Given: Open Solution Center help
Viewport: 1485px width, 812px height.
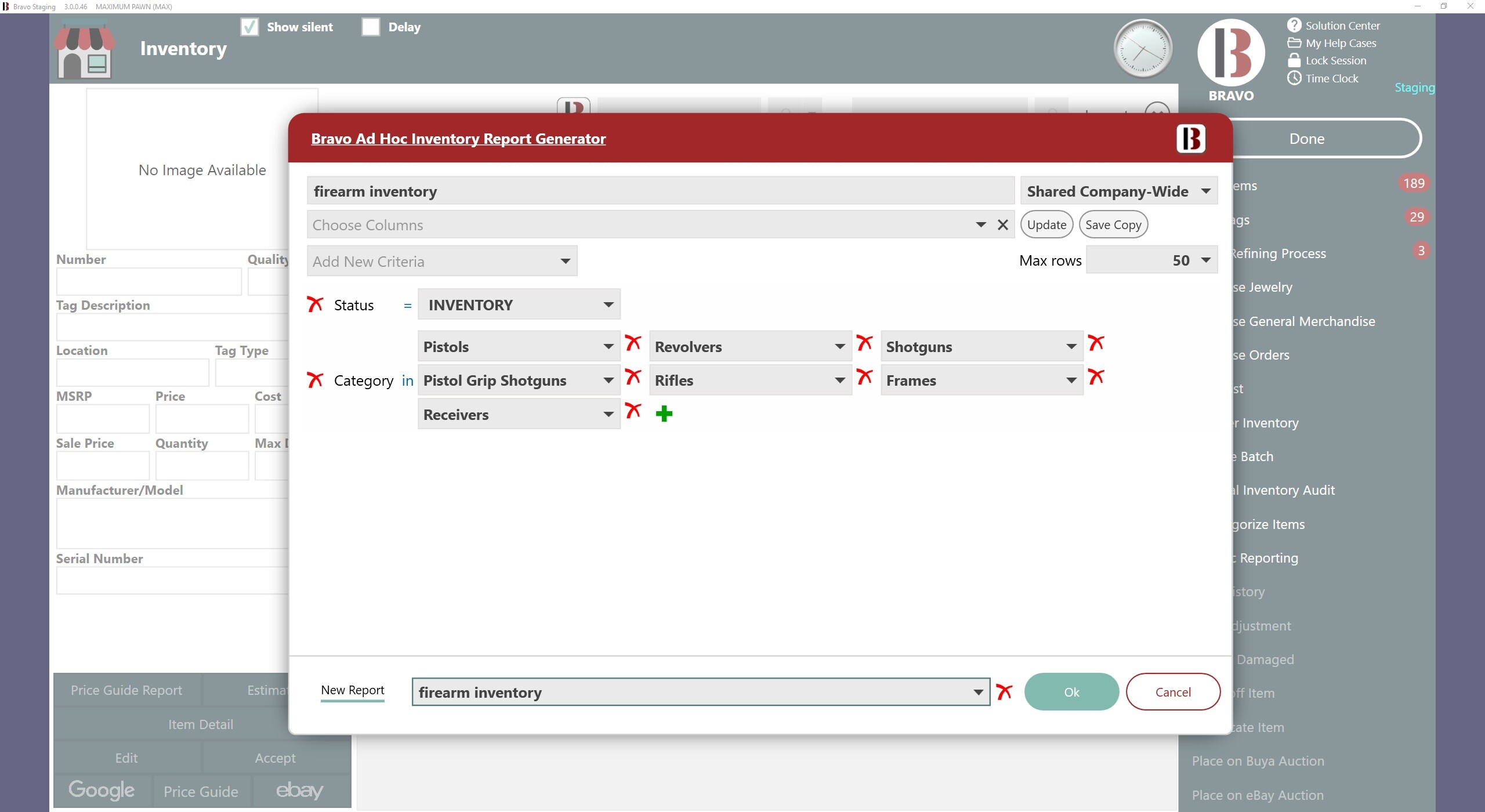Looking at the screenshot, I should (x=1333, y=26).
